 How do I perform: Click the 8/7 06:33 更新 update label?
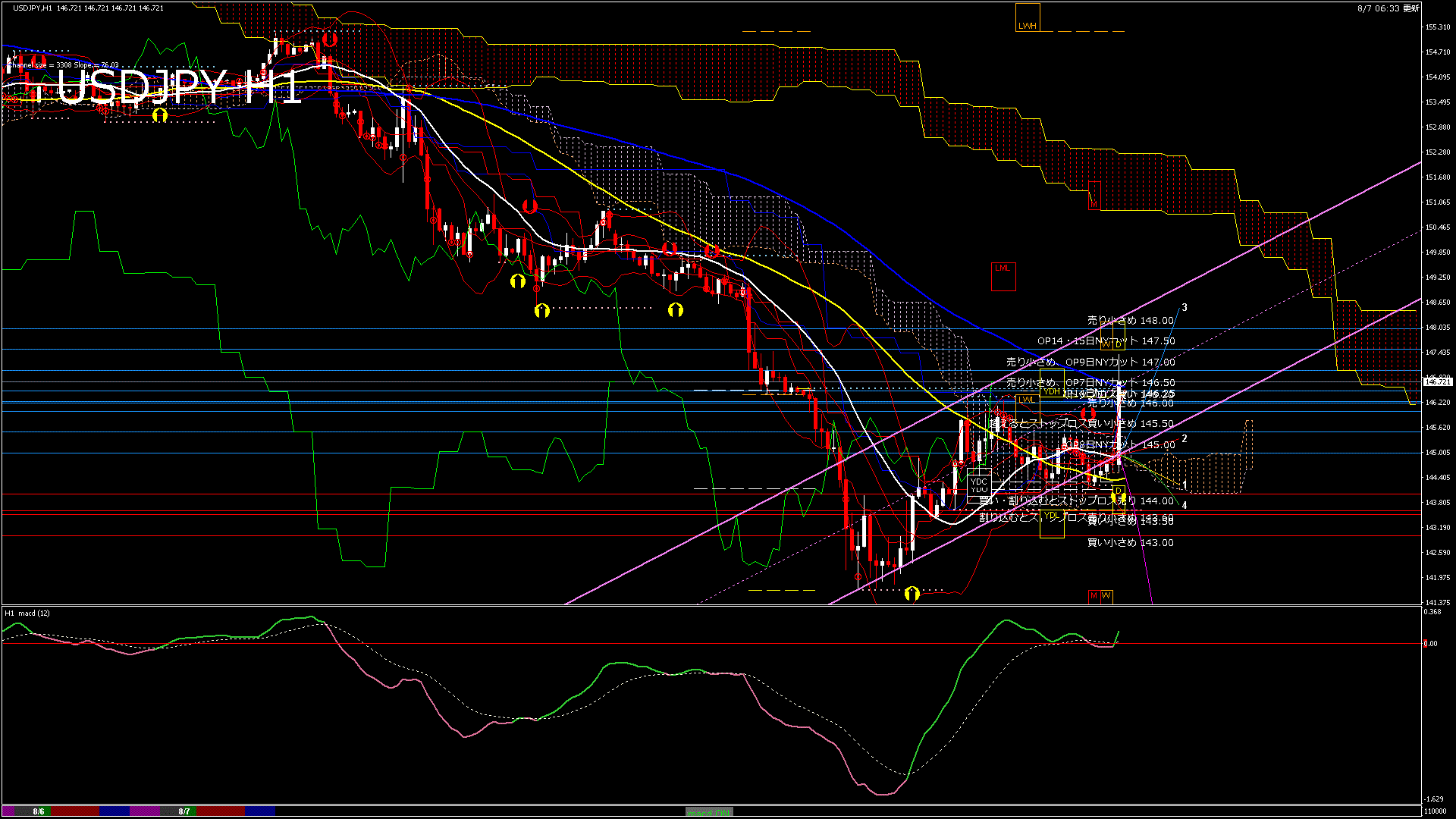(x=1388, y=8)
